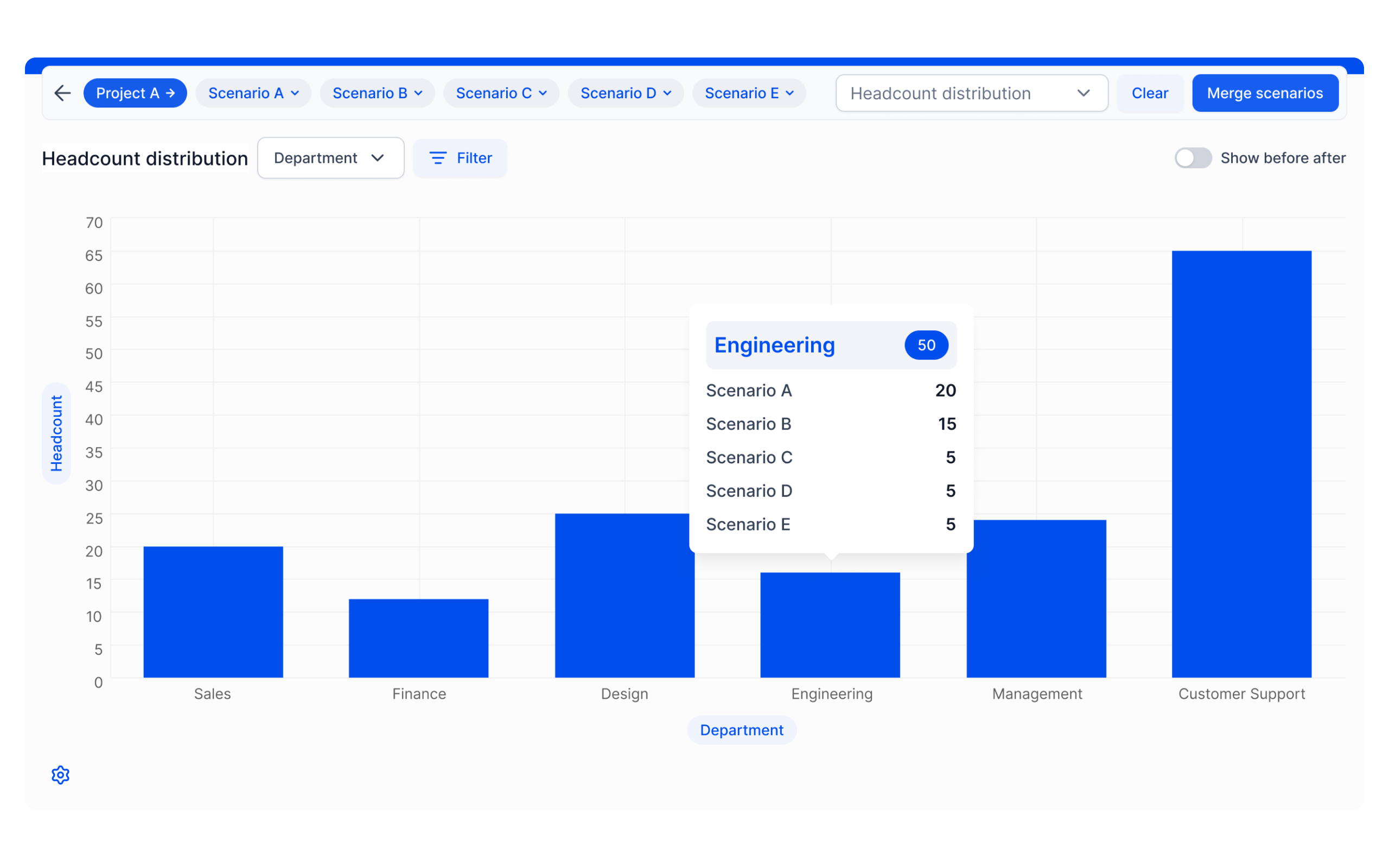Click Scenario E row in tooltip

(x=831, y=524)
